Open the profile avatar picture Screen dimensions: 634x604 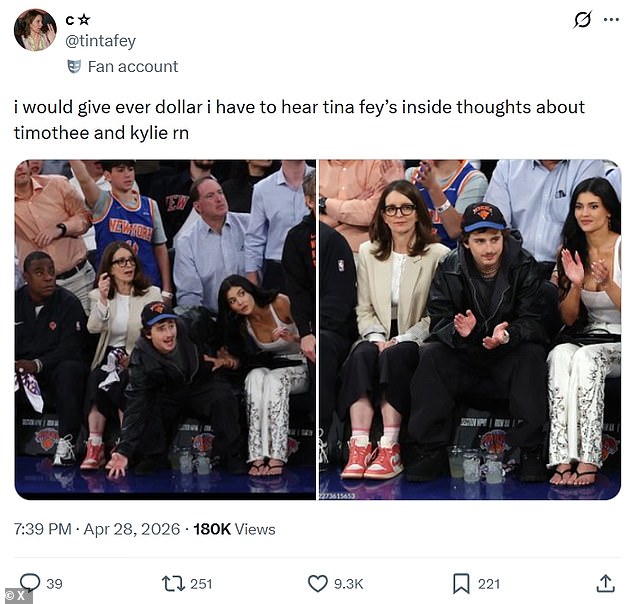(x=36, y=30)
